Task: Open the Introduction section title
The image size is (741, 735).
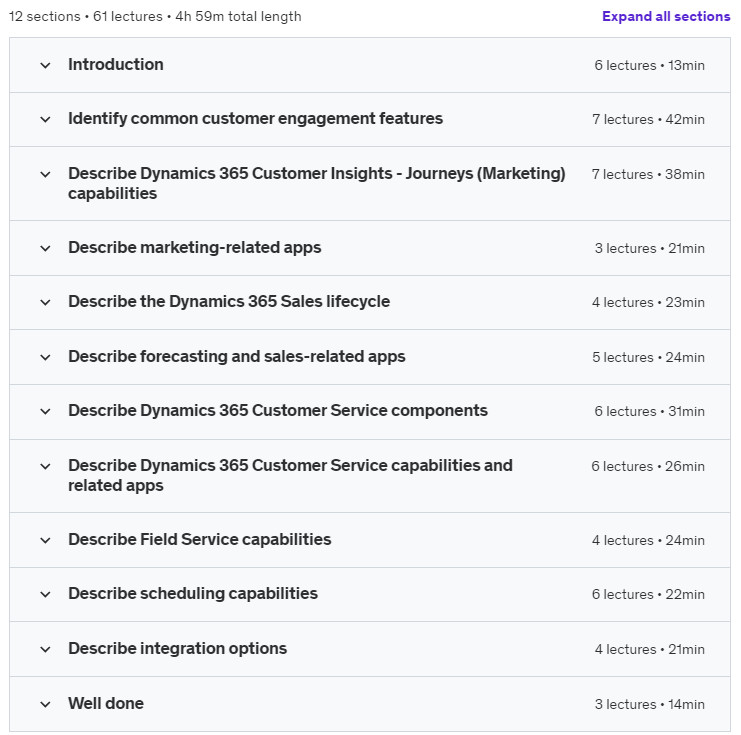Action: (x=116, y=64)
